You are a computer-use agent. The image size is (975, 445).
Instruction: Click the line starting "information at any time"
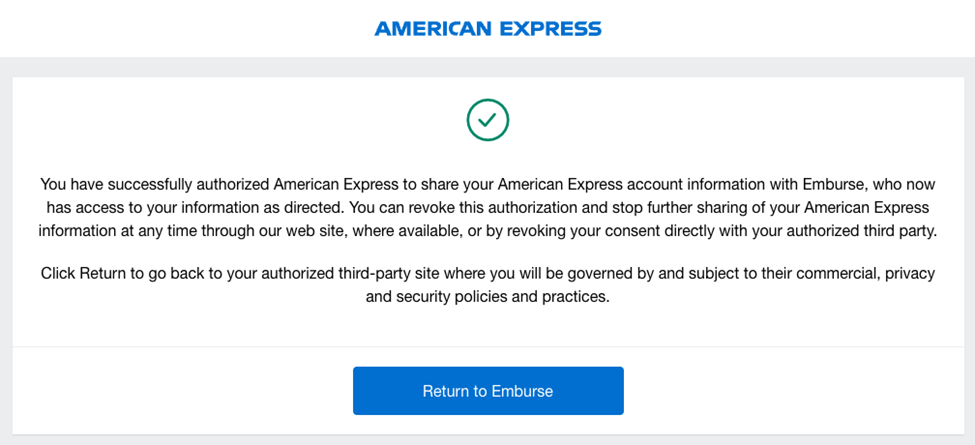pyautogui.click(x=488, y=230)
